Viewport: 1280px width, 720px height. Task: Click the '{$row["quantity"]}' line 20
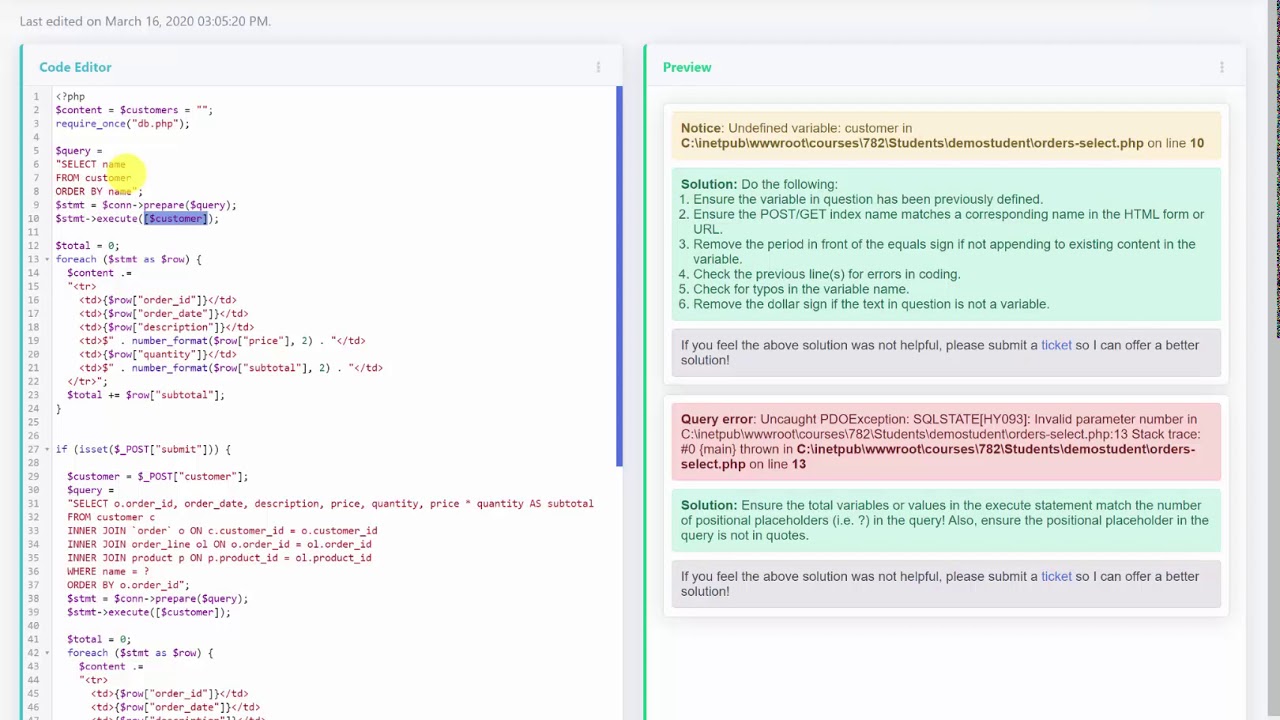pos(158,354)
